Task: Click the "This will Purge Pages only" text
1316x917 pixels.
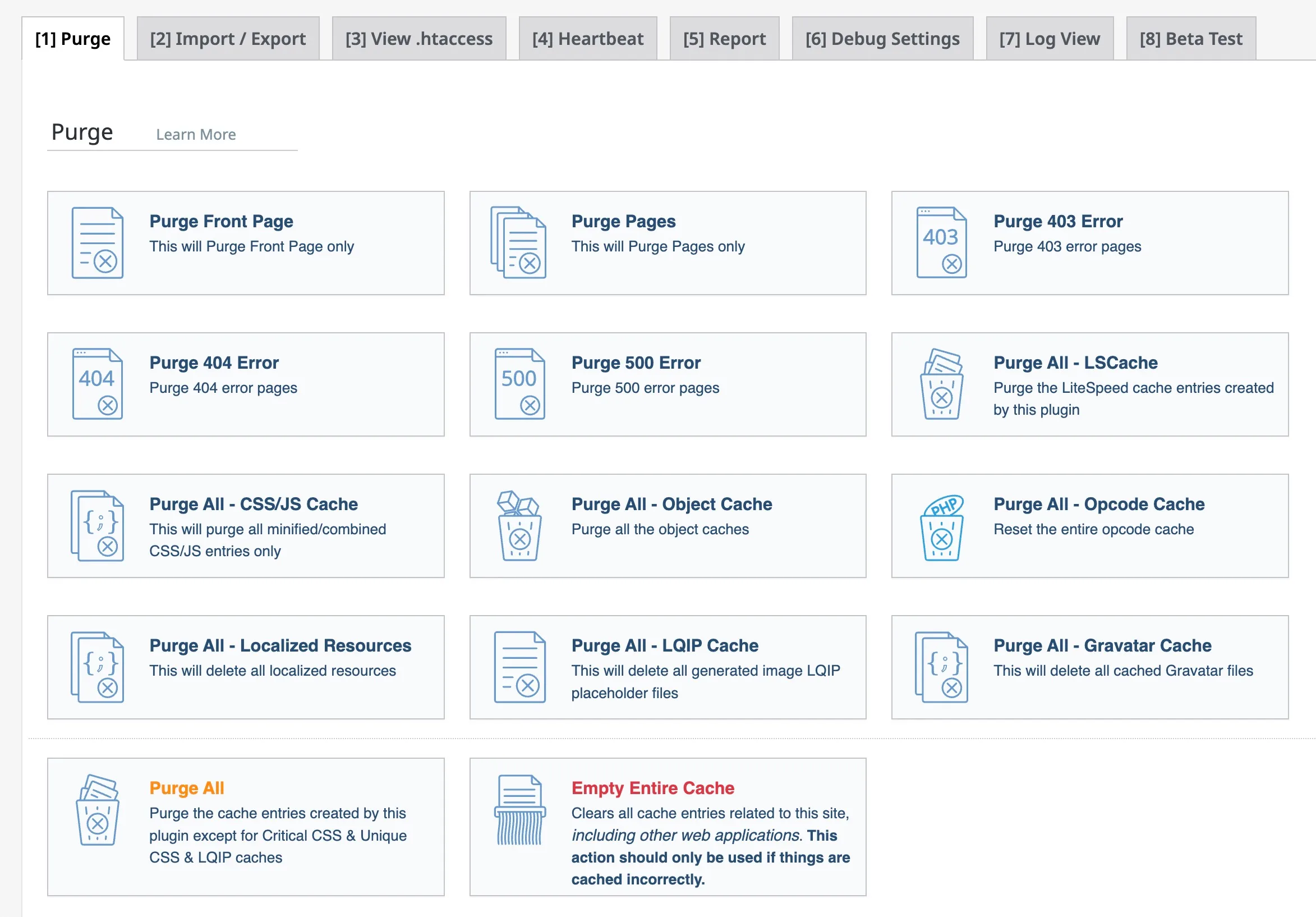Action: pyautogui.click(x=657, y=246)
